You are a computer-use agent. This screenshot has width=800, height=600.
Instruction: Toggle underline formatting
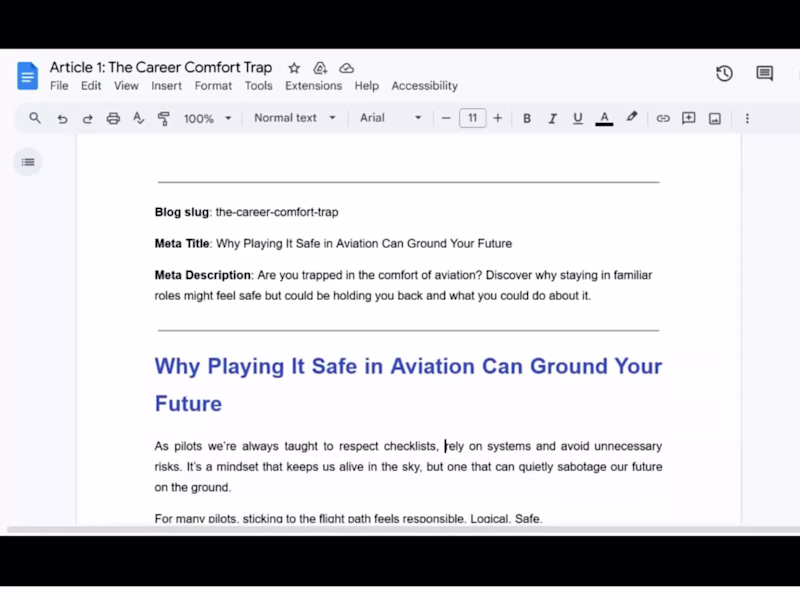(577, 118)
